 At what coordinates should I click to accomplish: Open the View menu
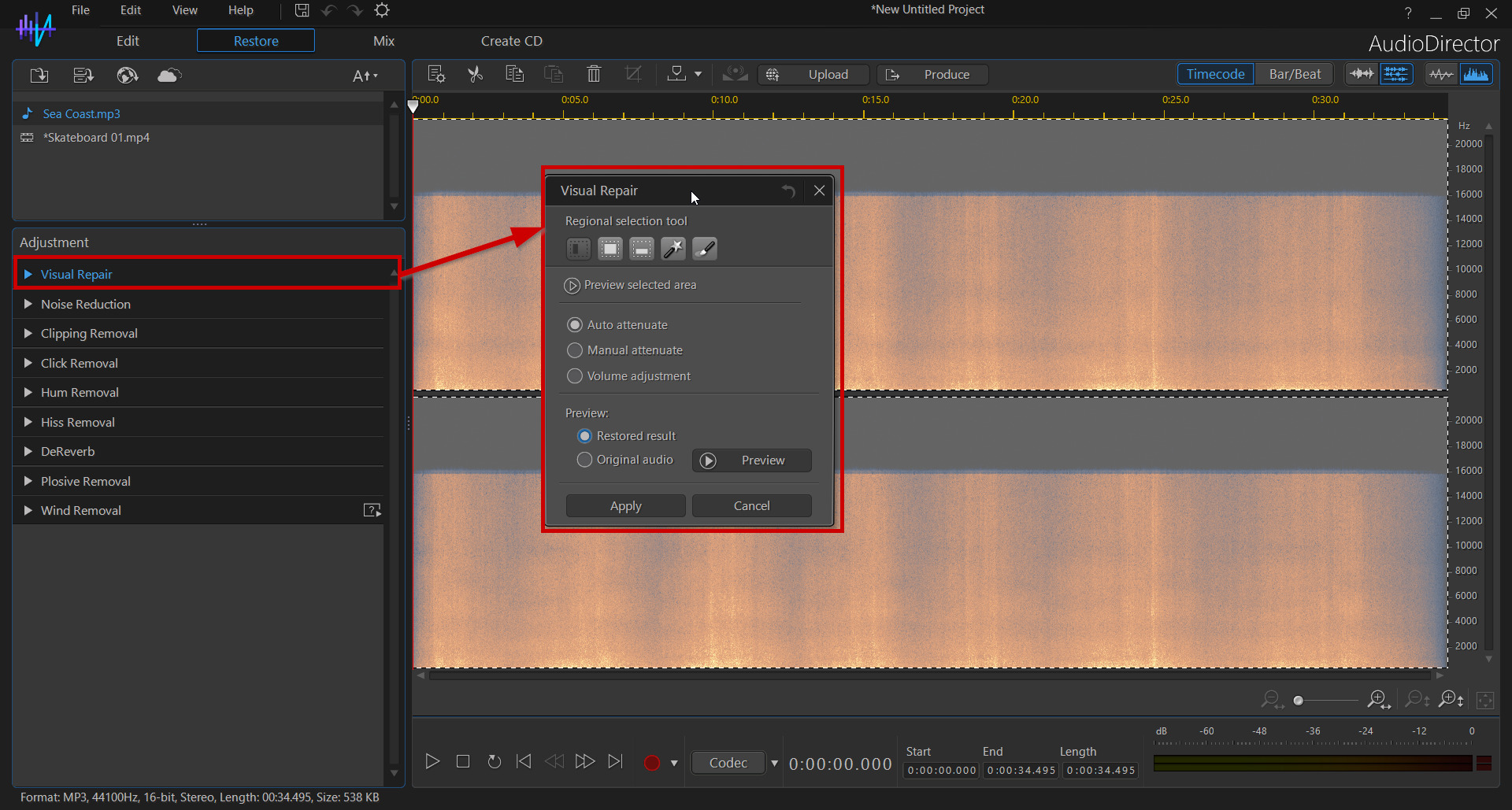point(184,10)
